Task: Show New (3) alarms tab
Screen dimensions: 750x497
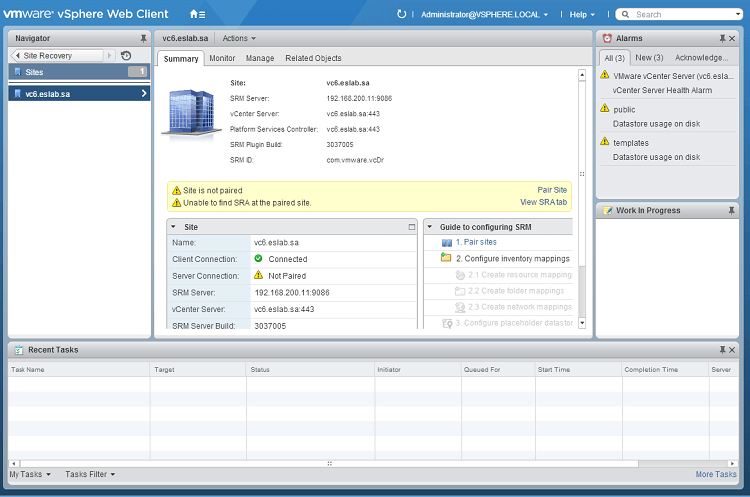Action: click(649, 58)
